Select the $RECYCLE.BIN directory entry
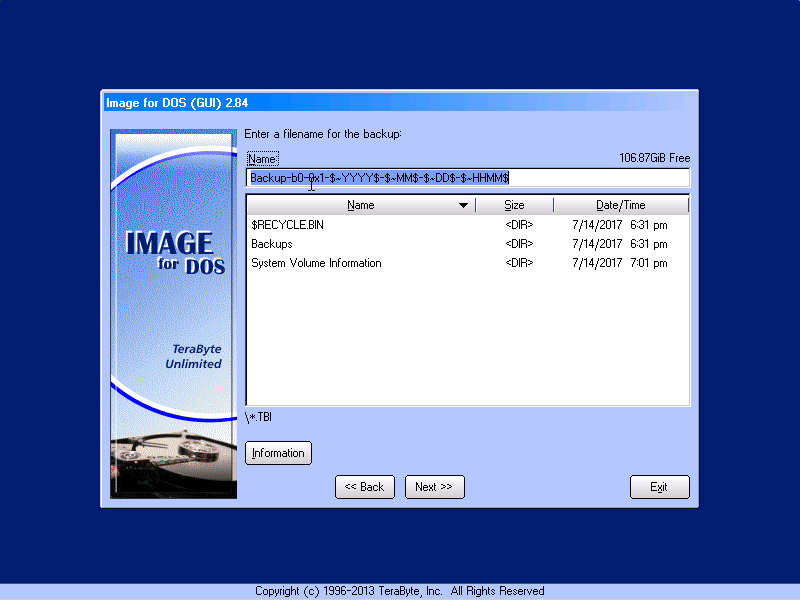The height and width of the screenshot is (600, 800). coord(288,225)
